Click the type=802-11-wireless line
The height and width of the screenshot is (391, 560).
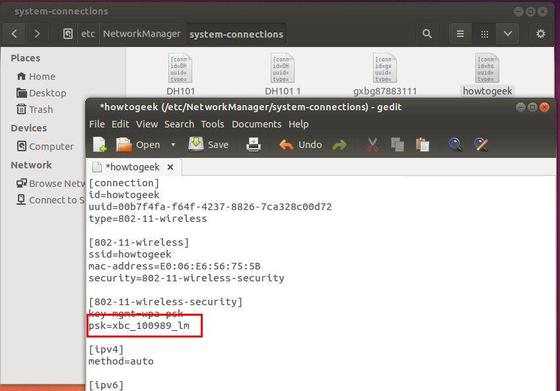point(148,219)
